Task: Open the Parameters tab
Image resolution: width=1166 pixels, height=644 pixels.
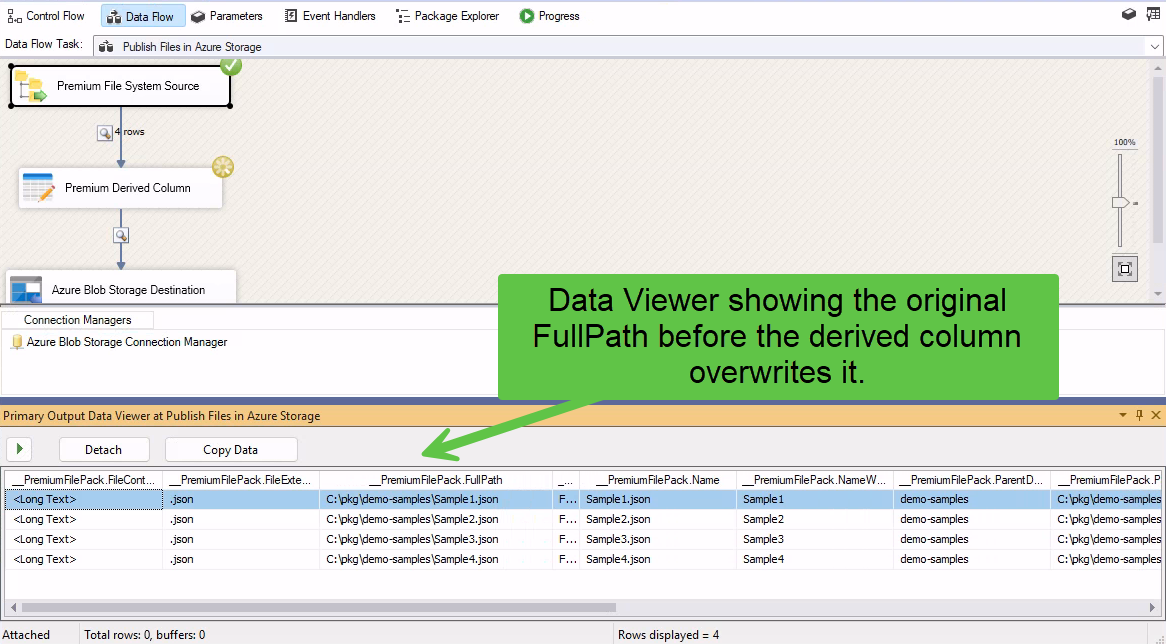Action: tap(227, 16)
